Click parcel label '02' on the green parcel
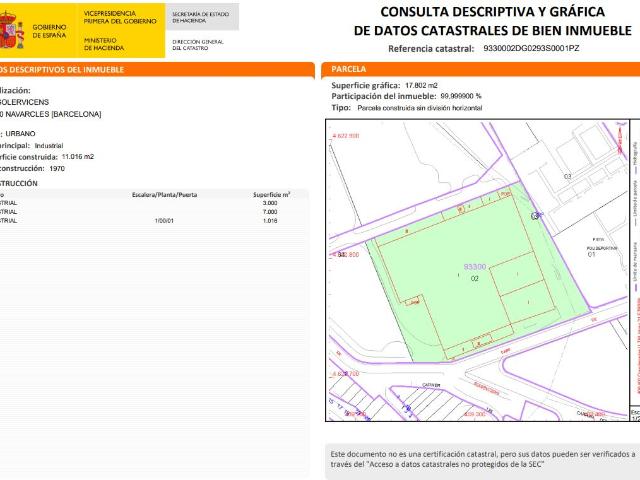The height and width of the screenshot is (480, 640). 474,278
